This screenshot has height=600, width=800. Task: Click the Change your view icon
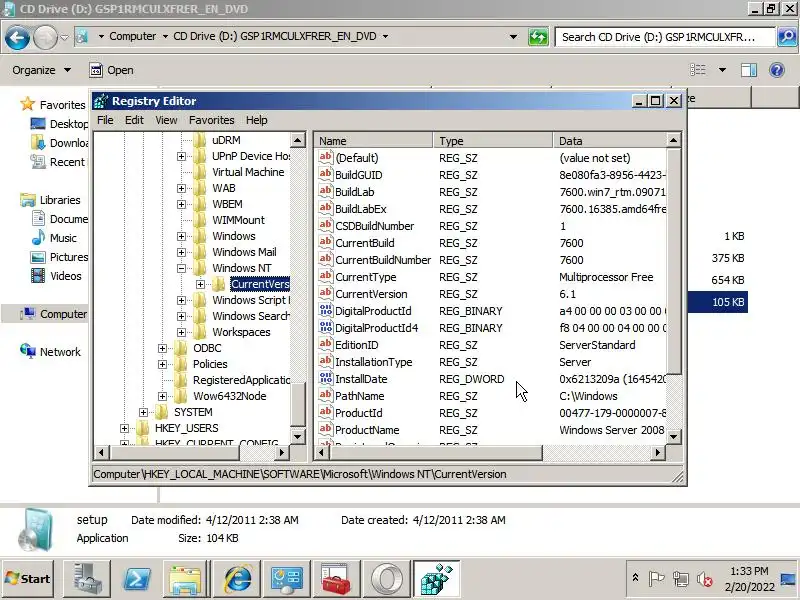(x=698, y=70)
